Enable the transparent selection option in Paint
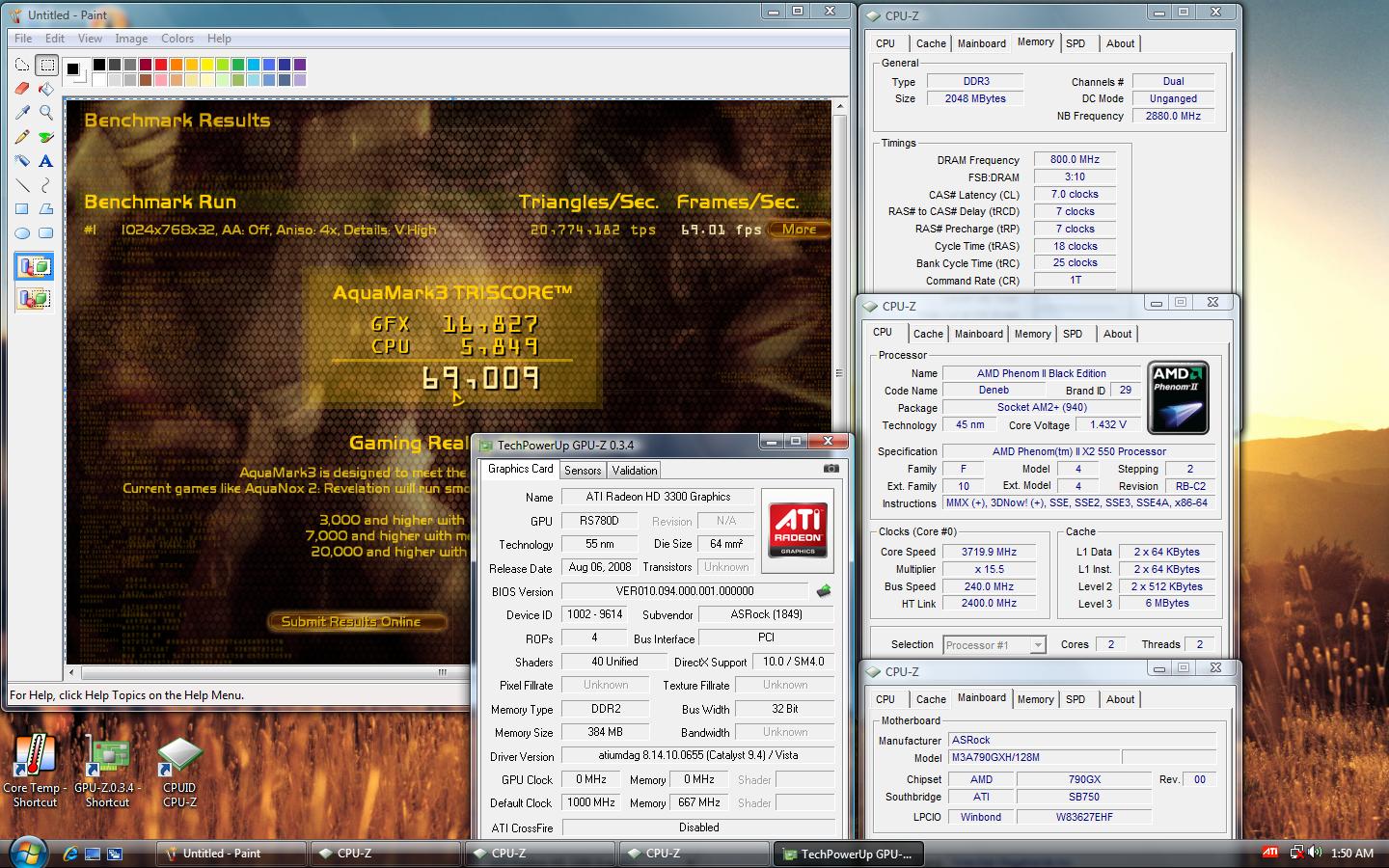Viewport: 1389px width, 868px height. click(34, 299)
